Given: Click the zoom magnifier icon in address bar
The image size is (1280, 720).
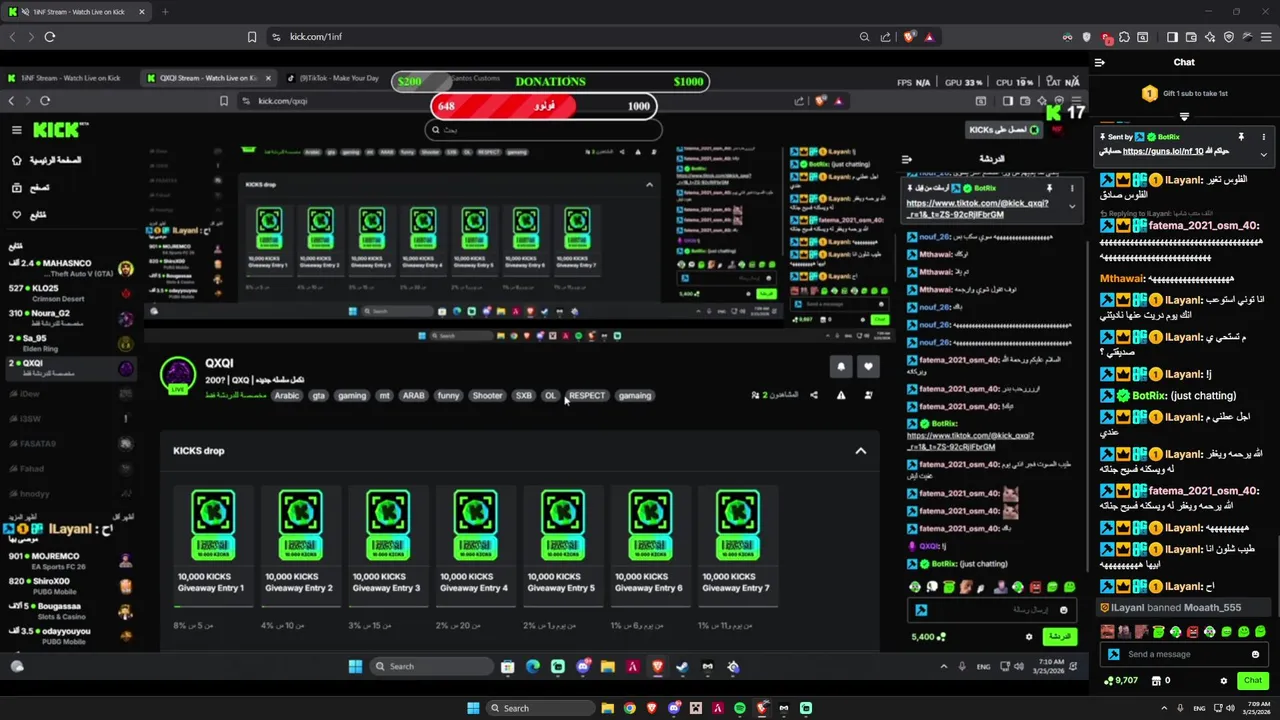Looking at the screenshot, I should point(864,37).
